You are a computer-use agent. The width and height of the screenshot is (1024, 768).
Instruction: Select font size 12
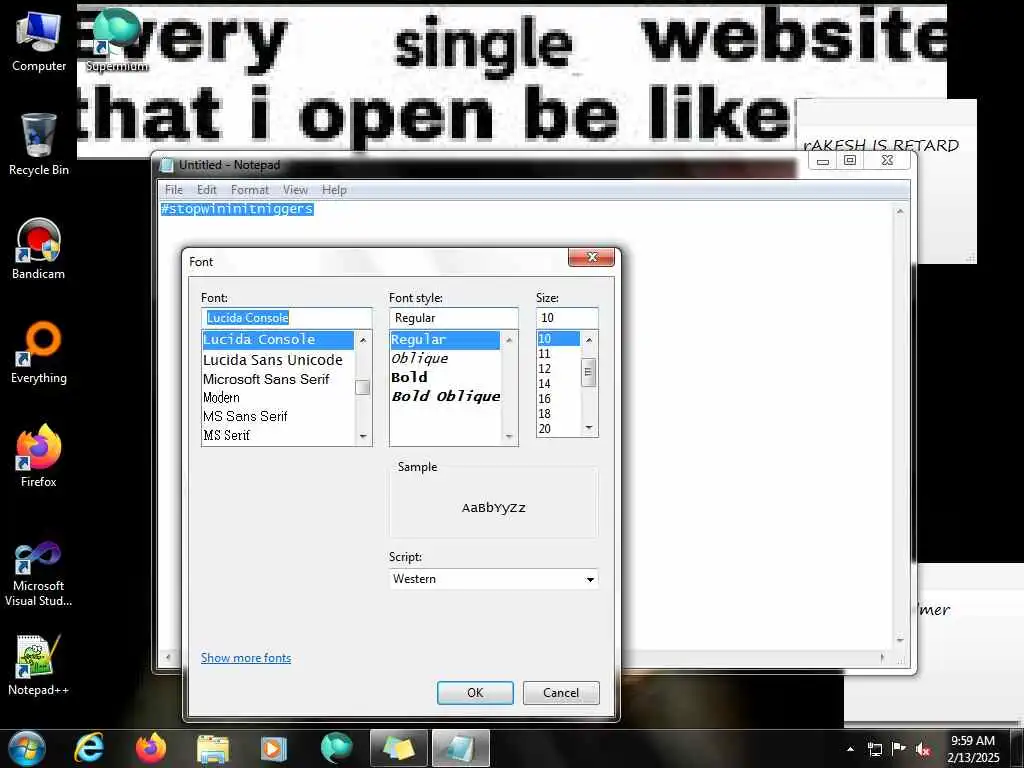(x=558, y=369)
